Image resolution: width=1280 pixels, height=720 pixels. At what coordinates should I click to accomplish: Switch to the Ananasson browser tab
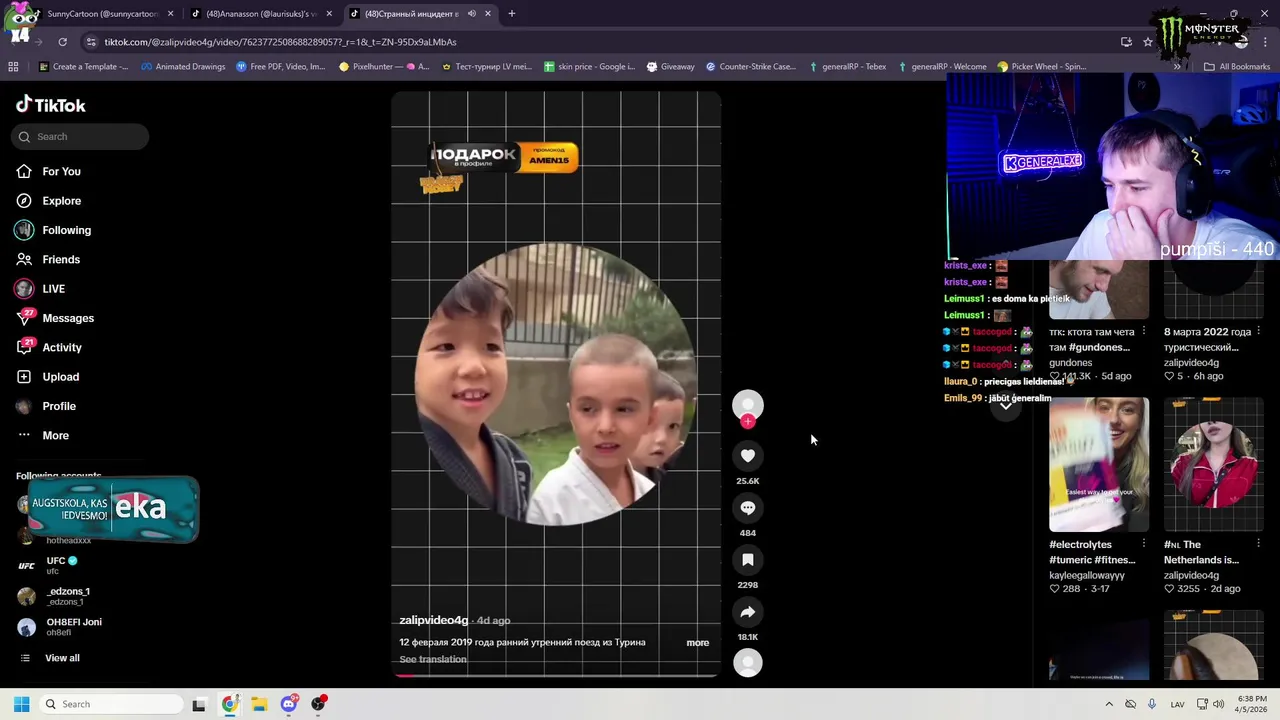[x=260, y=14]
